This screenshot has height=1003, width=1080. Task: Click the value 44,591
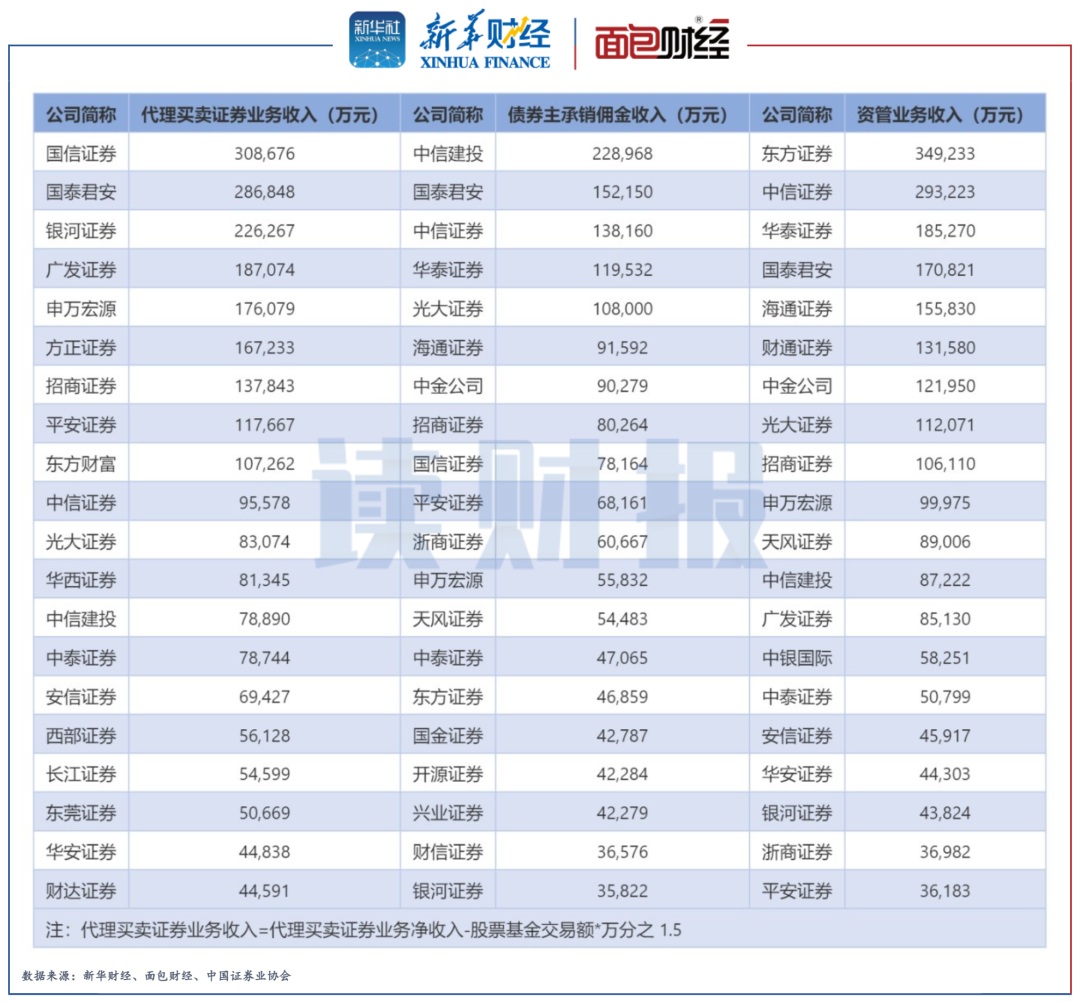[x=264, y=891]
